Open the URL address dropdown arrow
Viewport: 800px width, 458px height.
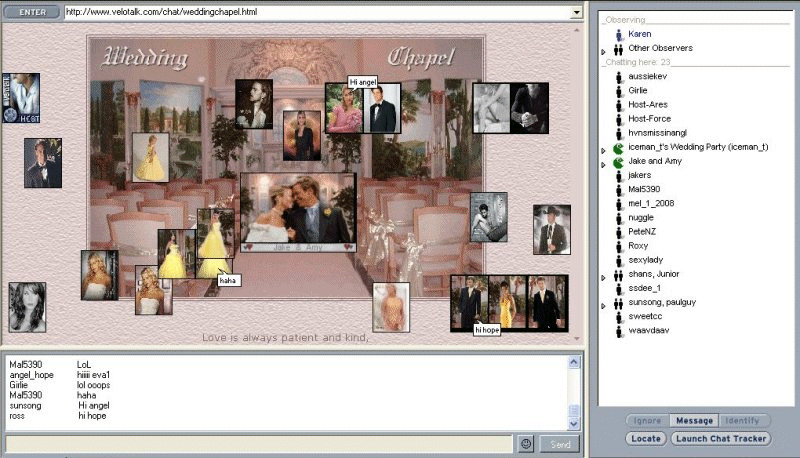coord(575,12)
